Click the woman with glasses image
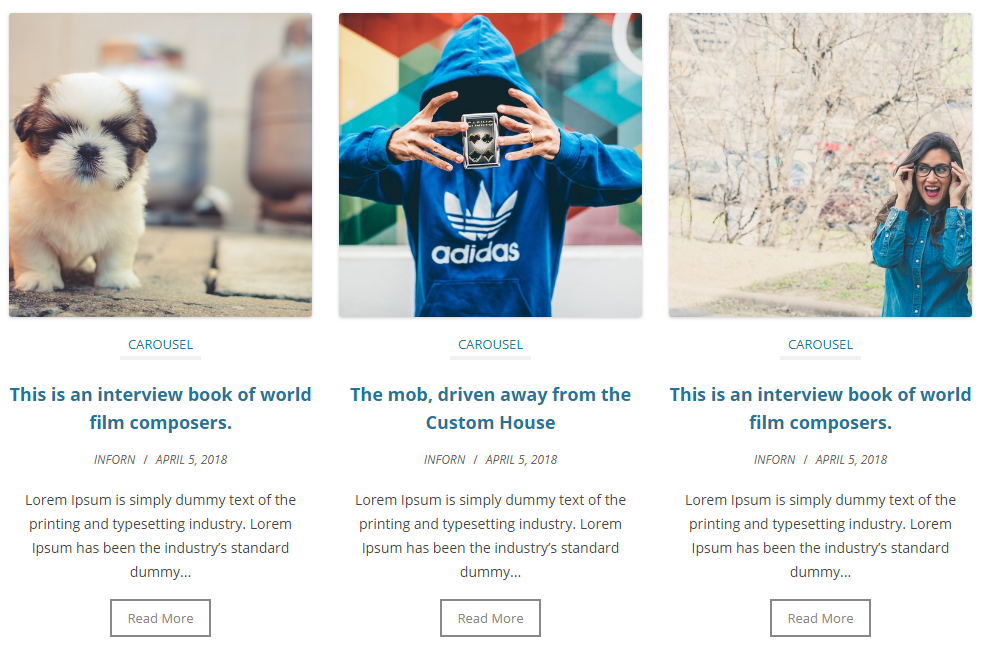986x649 pixels. pyautogui.click(x=820, y=165)
